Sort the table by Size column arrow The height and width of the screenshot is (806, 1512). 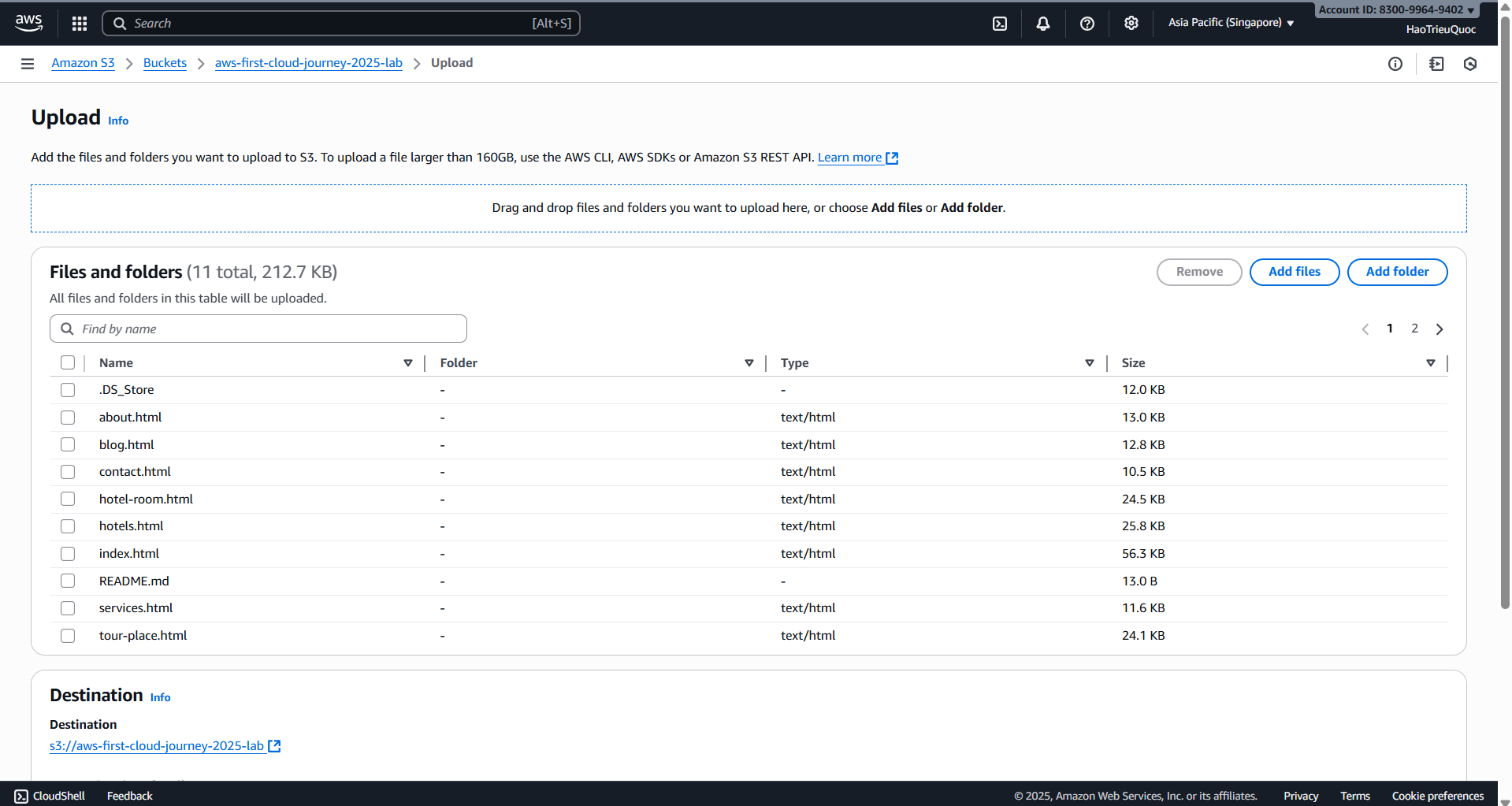click(x=1430, y=363)
